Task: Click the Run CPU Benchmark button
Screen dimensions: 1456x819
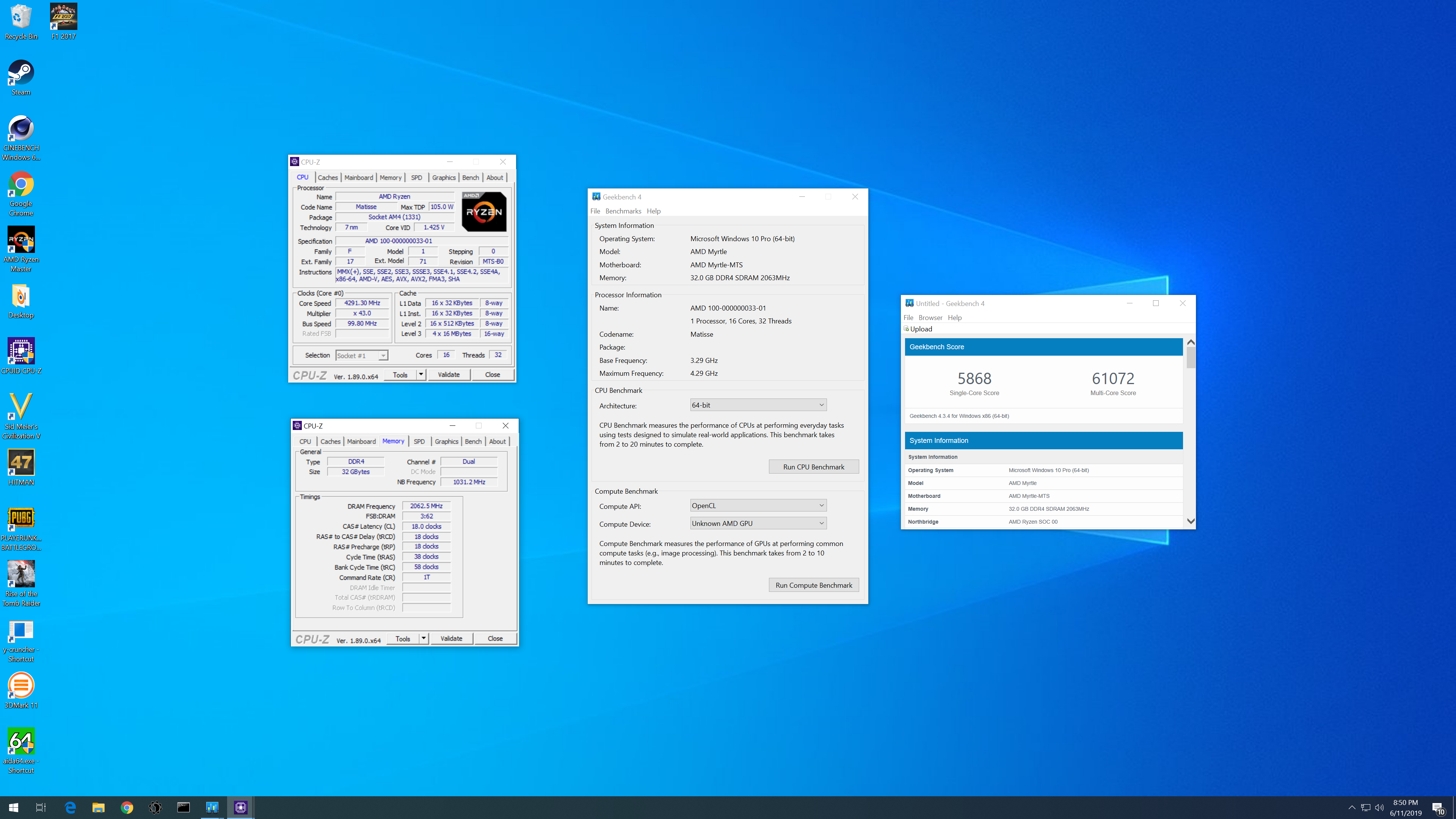Action: (x=813, y=467)
